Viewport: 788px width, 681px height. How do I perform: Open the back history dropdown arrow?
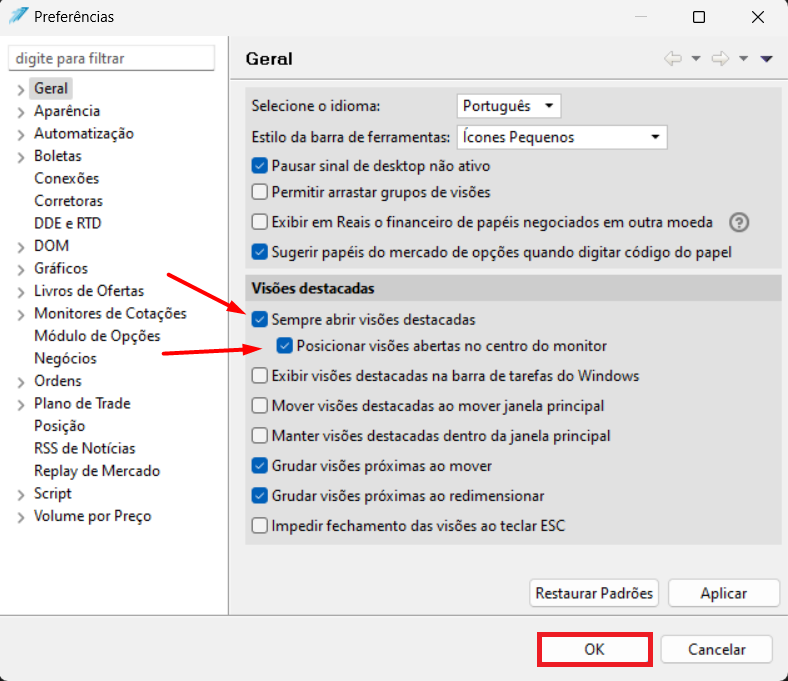(x=696, y=59)
